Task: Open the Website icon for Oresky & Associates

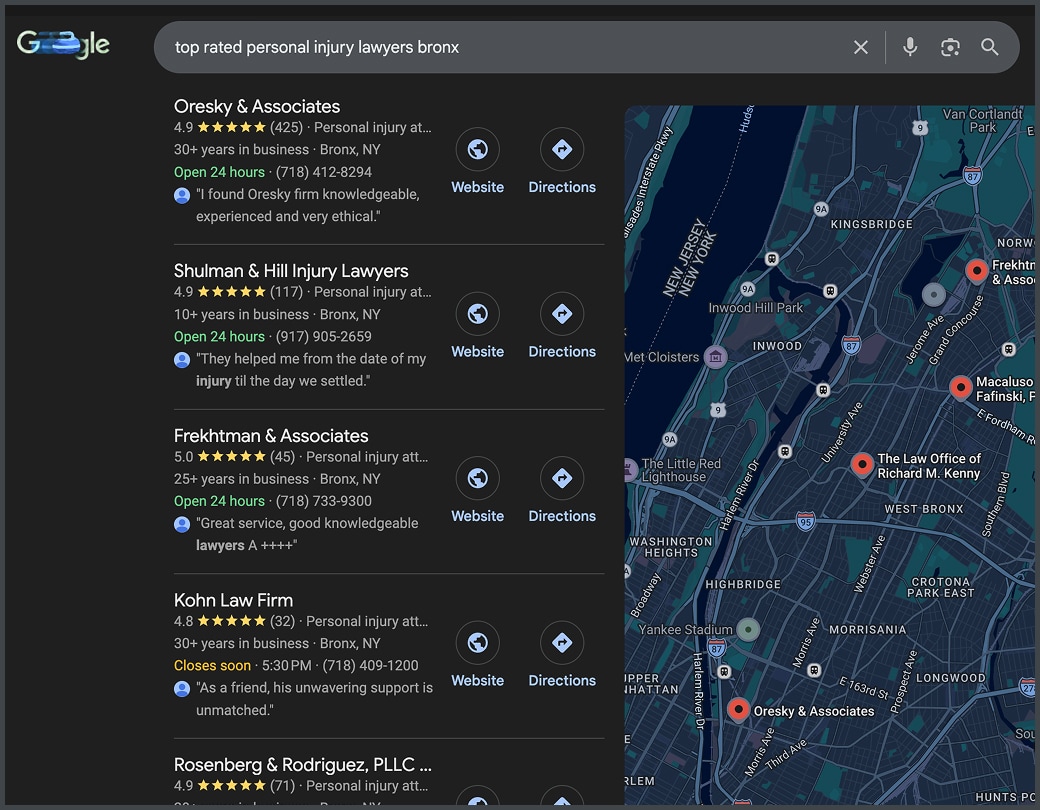Action: (x=477, y=148)
